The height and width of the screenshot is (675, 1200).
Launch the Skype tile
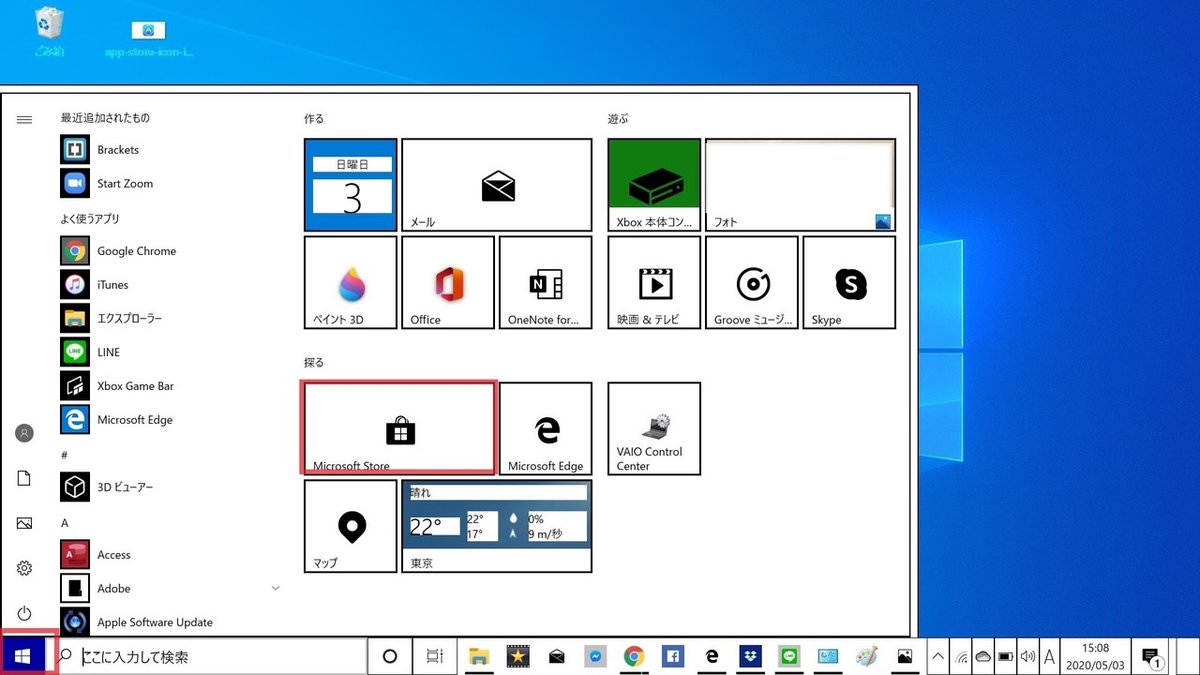click(849, 283)
